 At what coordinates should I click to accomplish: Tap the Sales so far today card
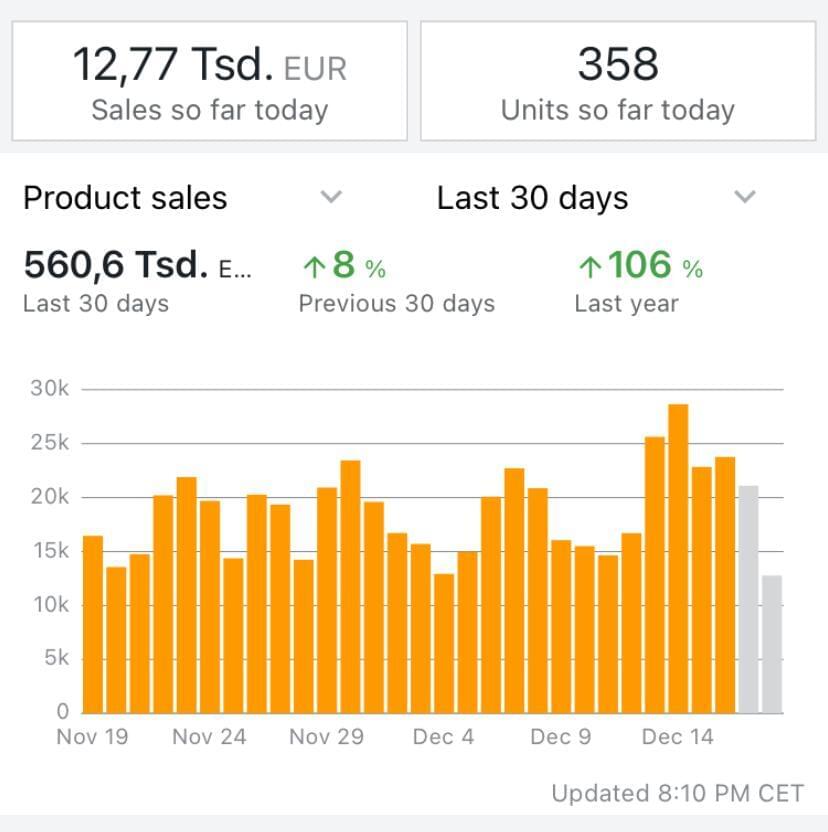[210, 81]
